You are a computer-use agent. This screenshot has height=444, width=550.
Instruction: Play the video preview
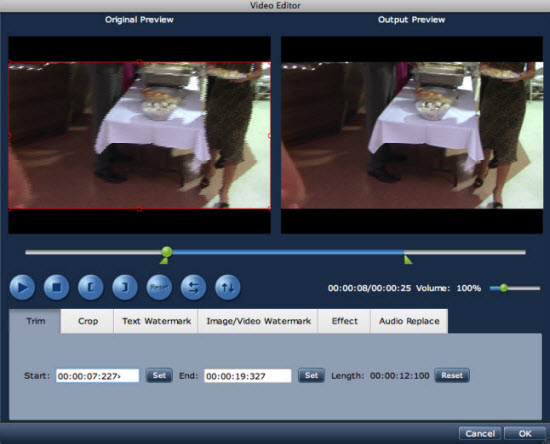point(22,288)
